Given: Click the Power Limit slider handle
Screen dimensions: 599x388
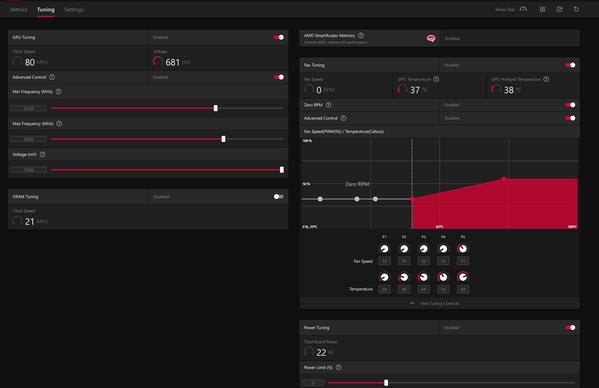Looking at the screenshot, I should click(386, 383).
